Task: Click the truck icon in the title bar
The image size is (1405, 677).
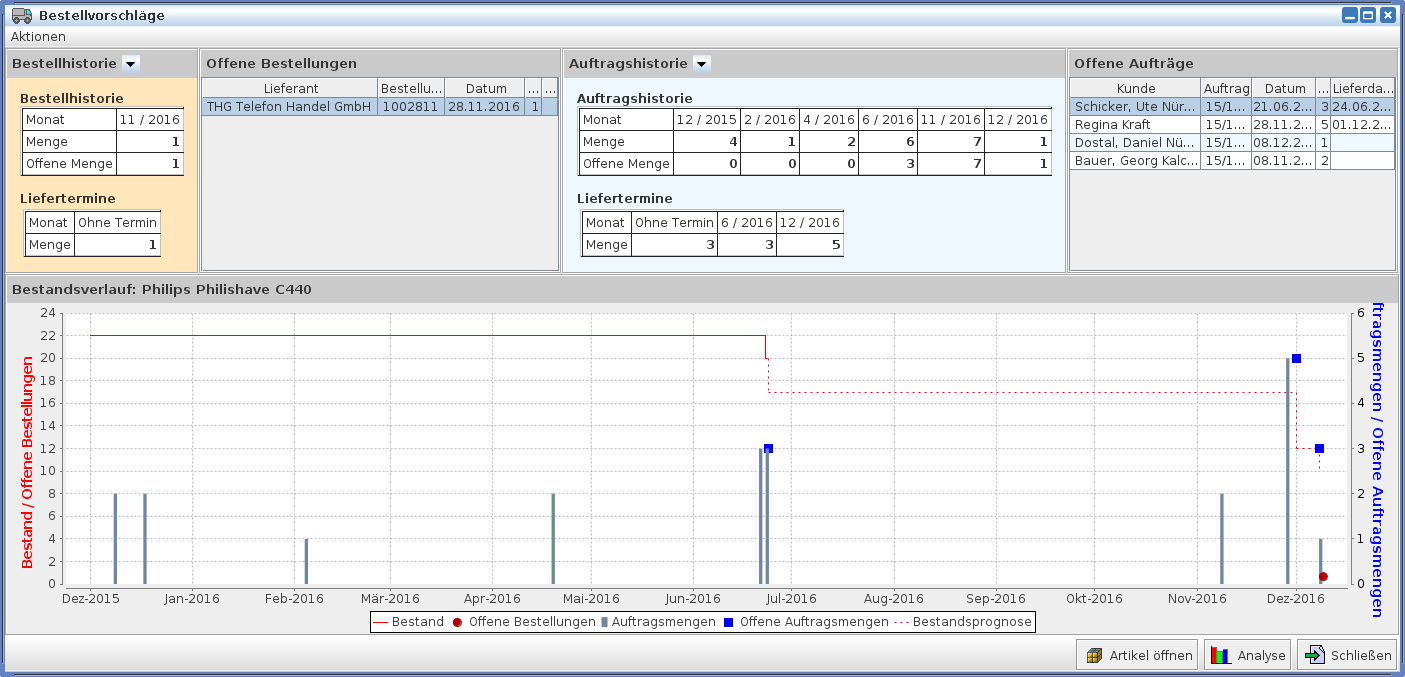Action: pos(21,15)
